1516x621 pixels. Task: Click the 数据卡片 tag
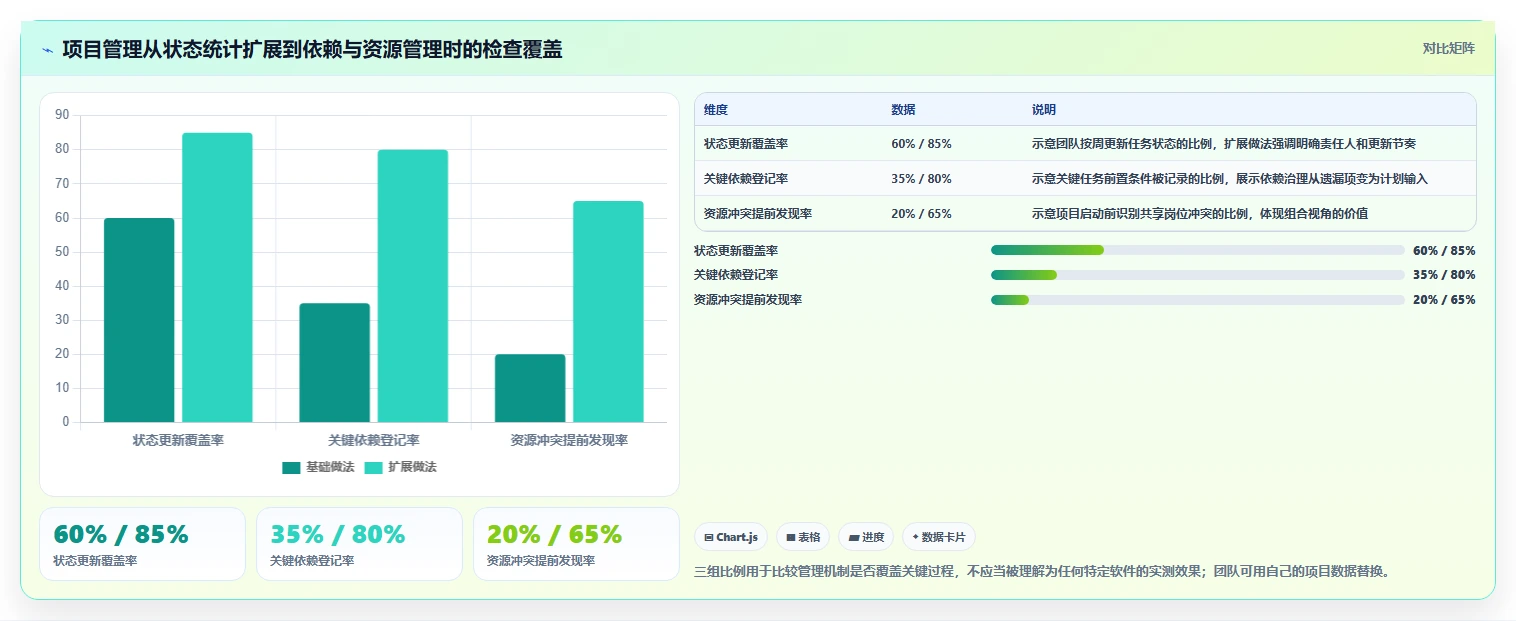(x=939, y=537)
